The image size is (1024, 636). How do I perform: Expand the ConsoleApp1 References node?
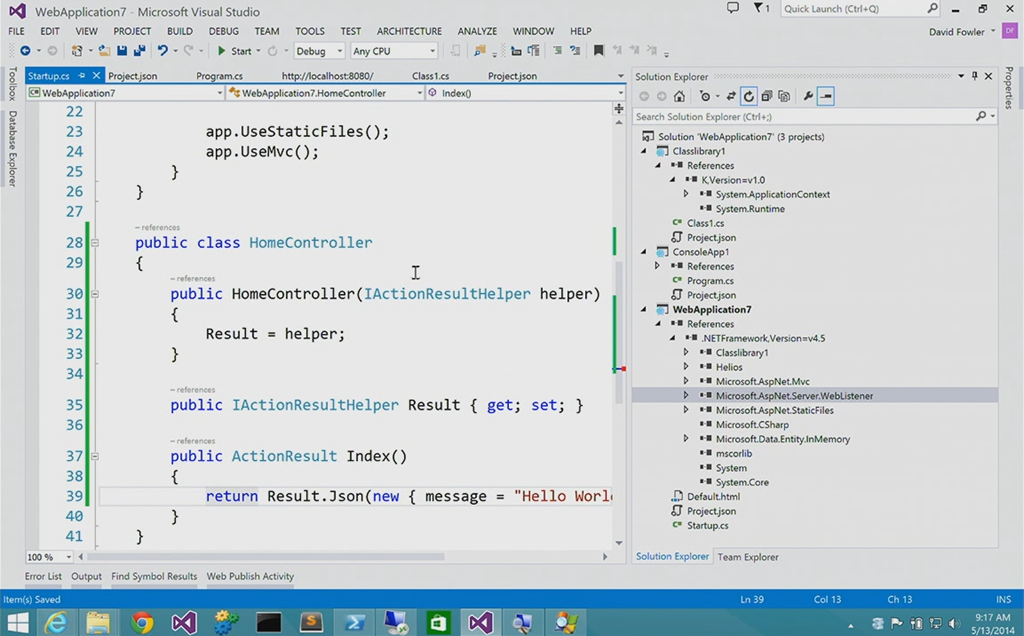click(658, 266)
